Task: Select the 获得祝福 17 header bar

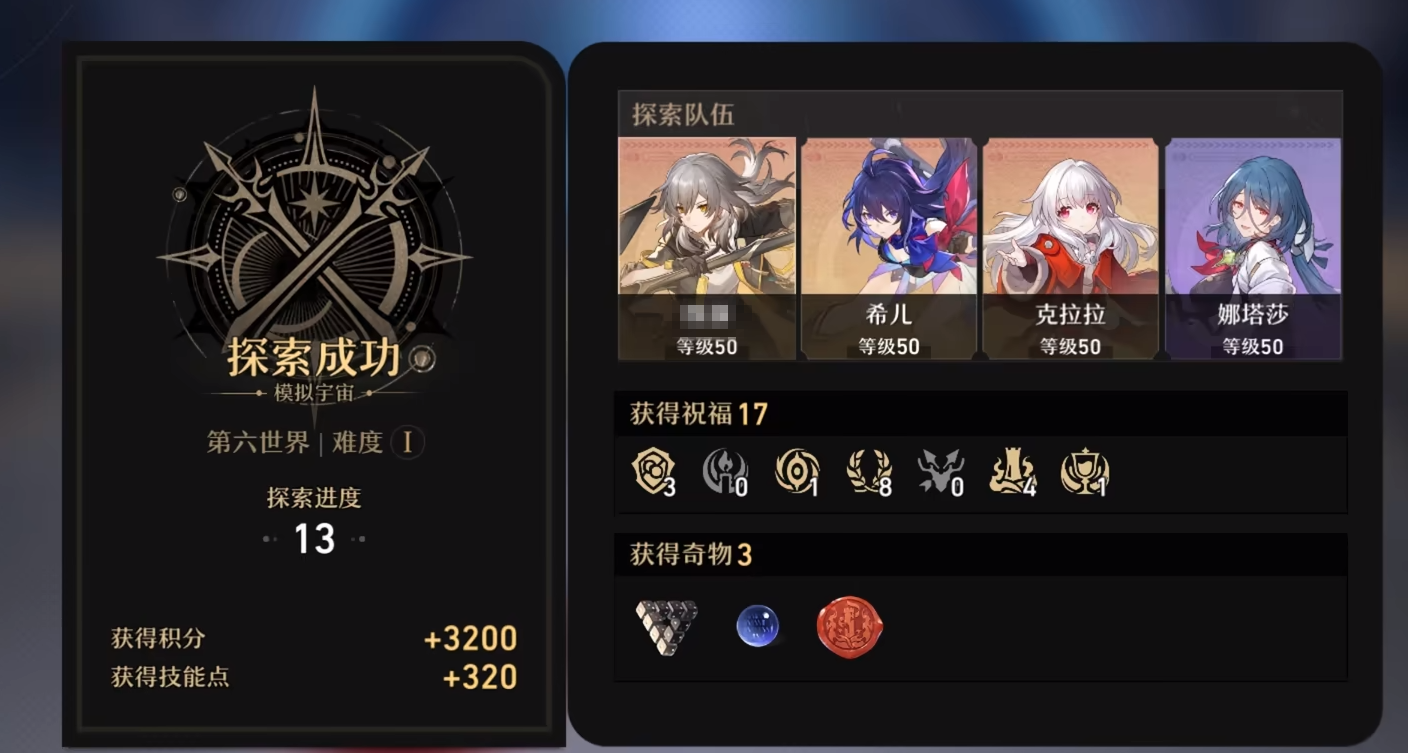Action: pos(980,413)
